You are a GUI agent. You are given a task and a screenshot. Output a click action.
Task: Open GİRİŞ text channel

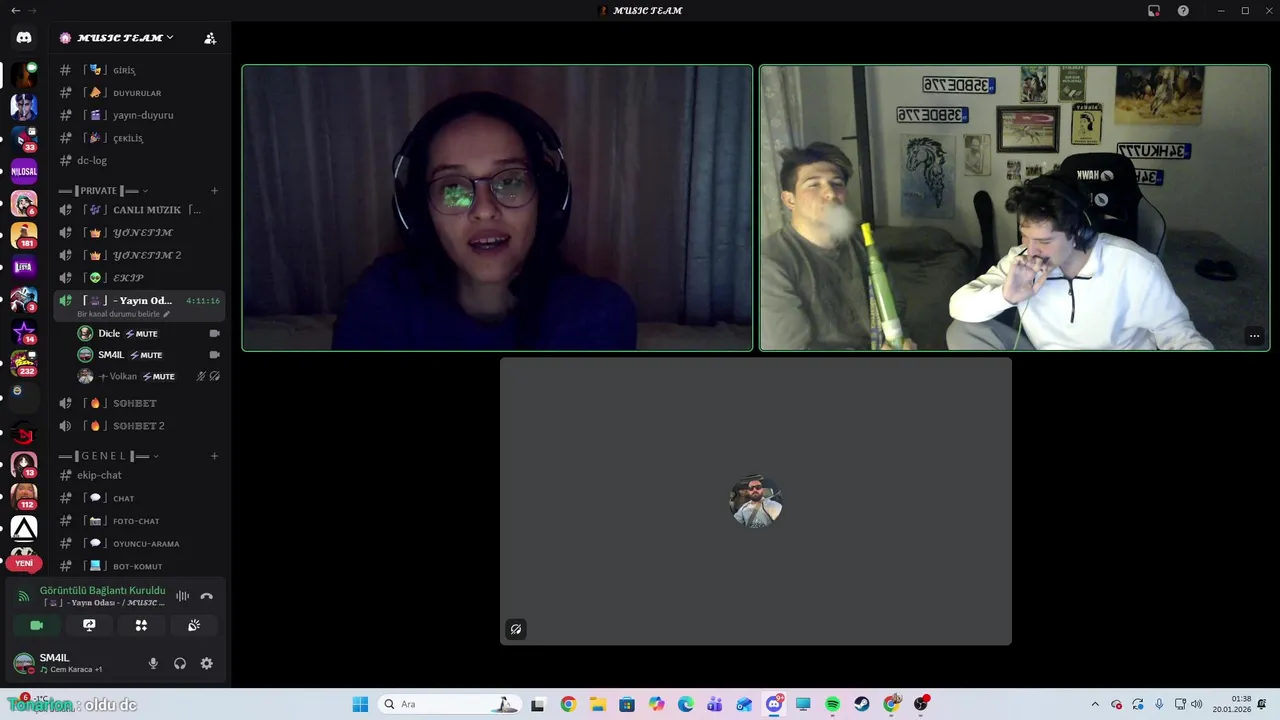[139, 70]
